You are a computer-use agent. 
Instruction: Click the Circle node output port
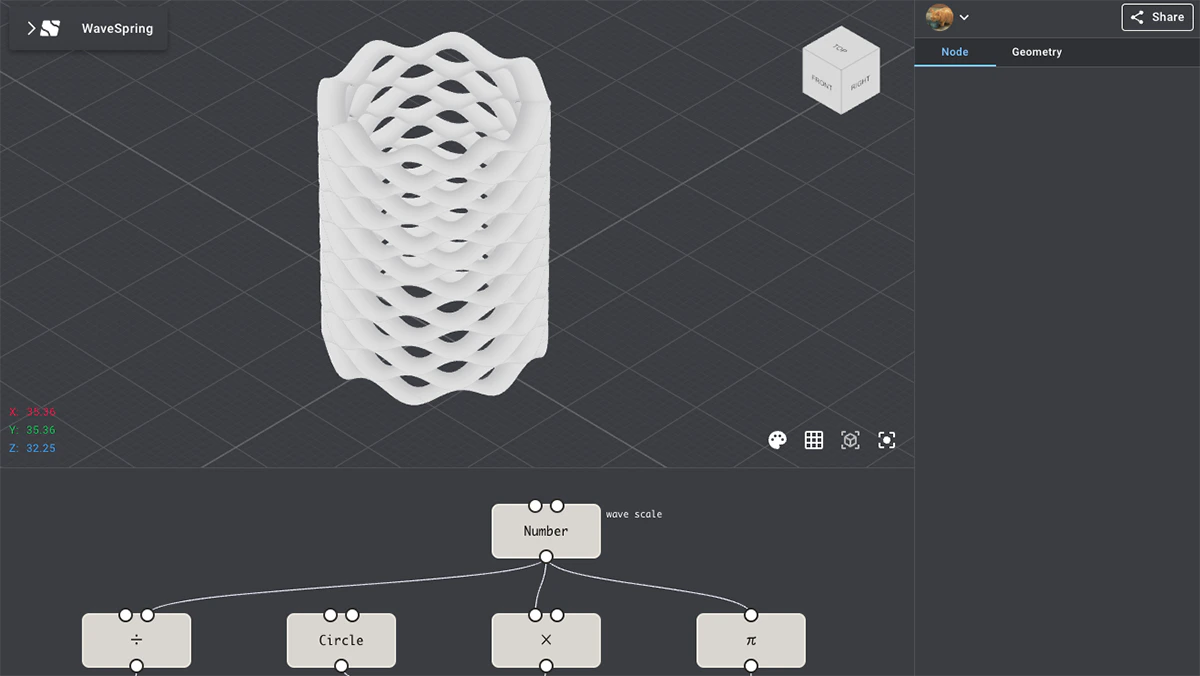pos(341,666)
